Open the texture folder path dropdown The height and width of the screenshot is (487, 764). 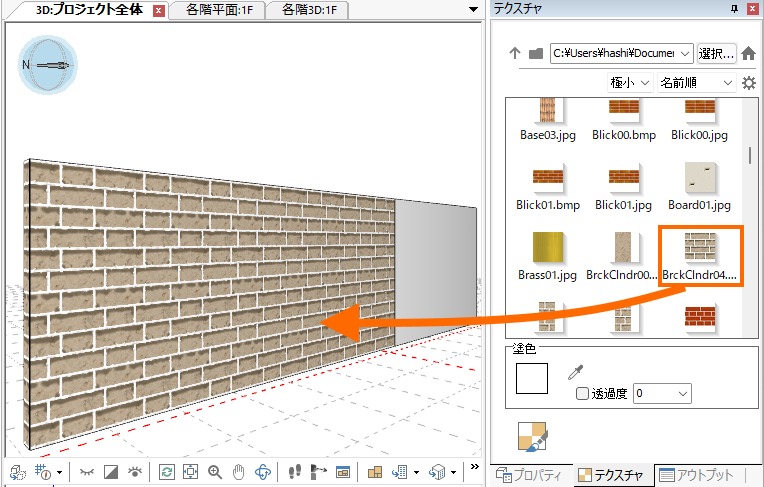coord(685,53)
